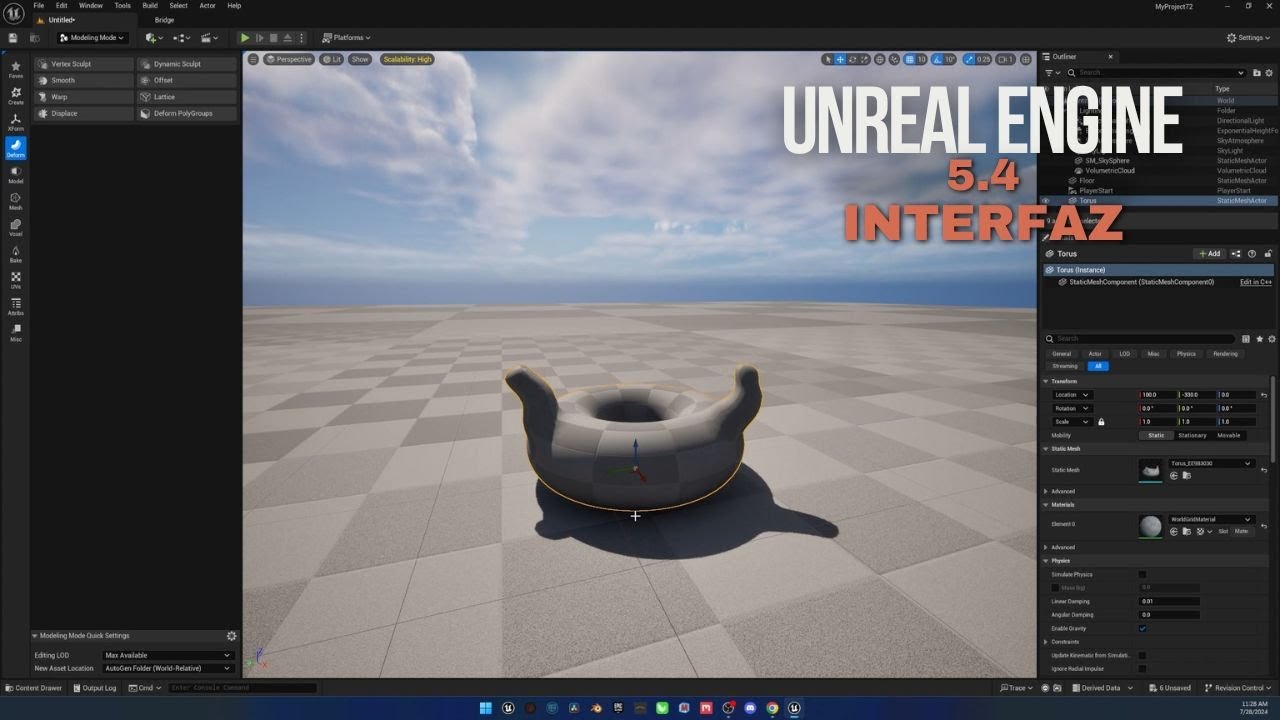Select the Physics filter tab
This screenshot has height=720, width=1280.
tap(1186, 354)
